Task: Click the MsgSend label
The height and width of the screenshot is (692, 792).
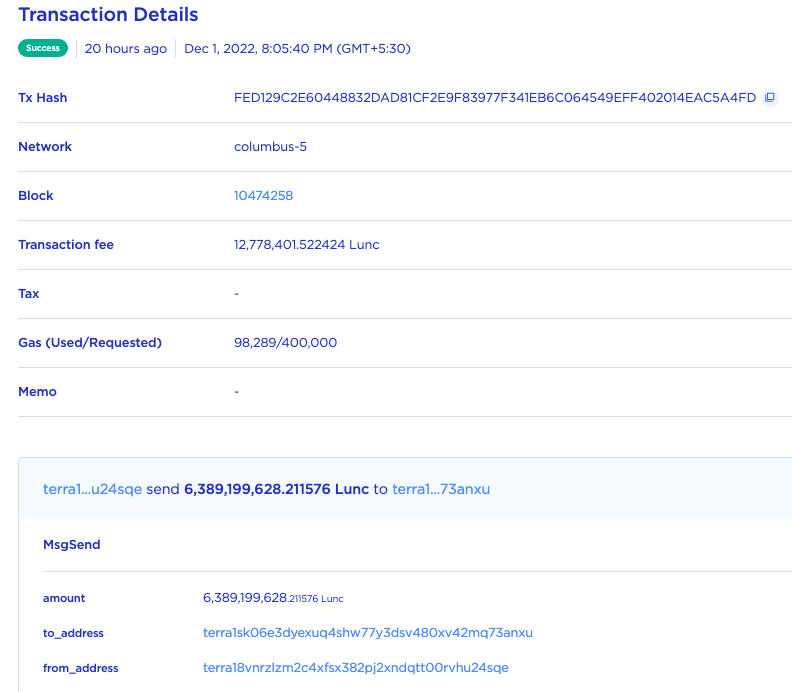Action: click(x=72, y=545)
